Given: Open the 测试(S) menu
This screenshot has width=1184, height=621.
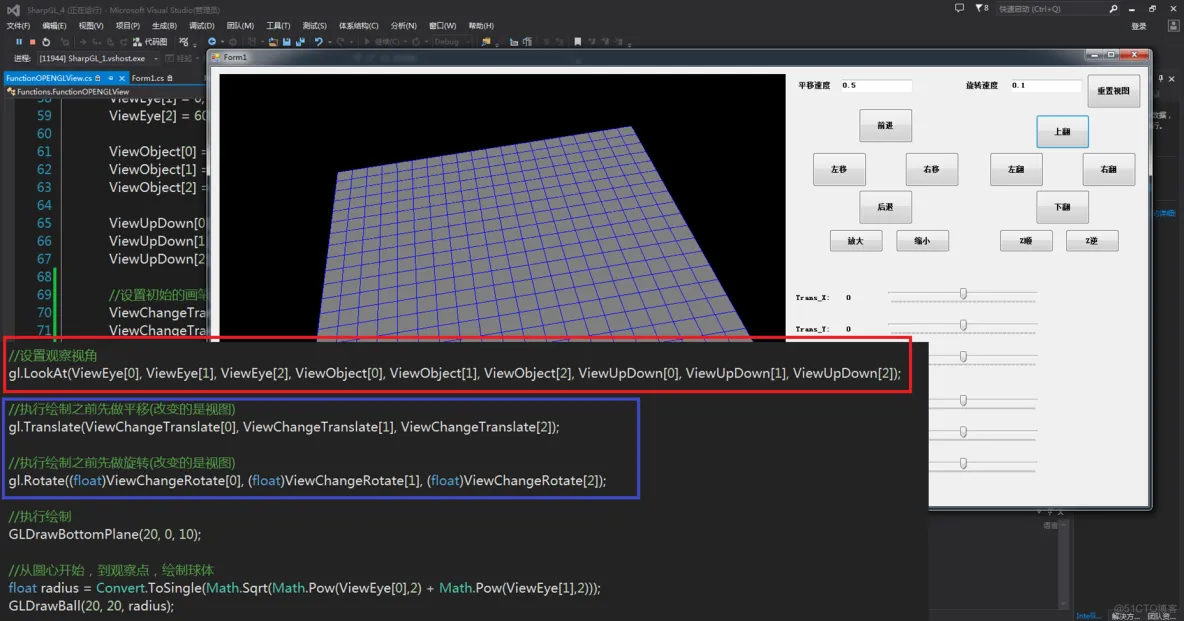Looking at the screenshot, I should click(x=314, y=26).
